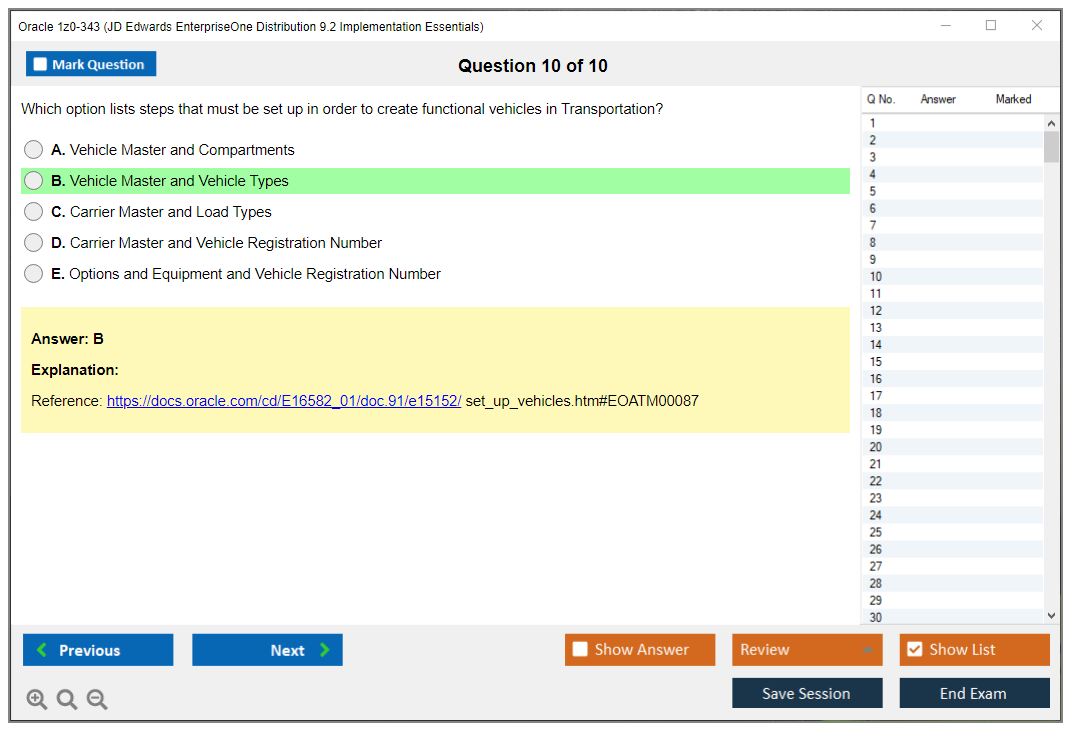Click the scroll down arrow of question list
Viewport: 1075px width, 735px height.
(1051, 616)
